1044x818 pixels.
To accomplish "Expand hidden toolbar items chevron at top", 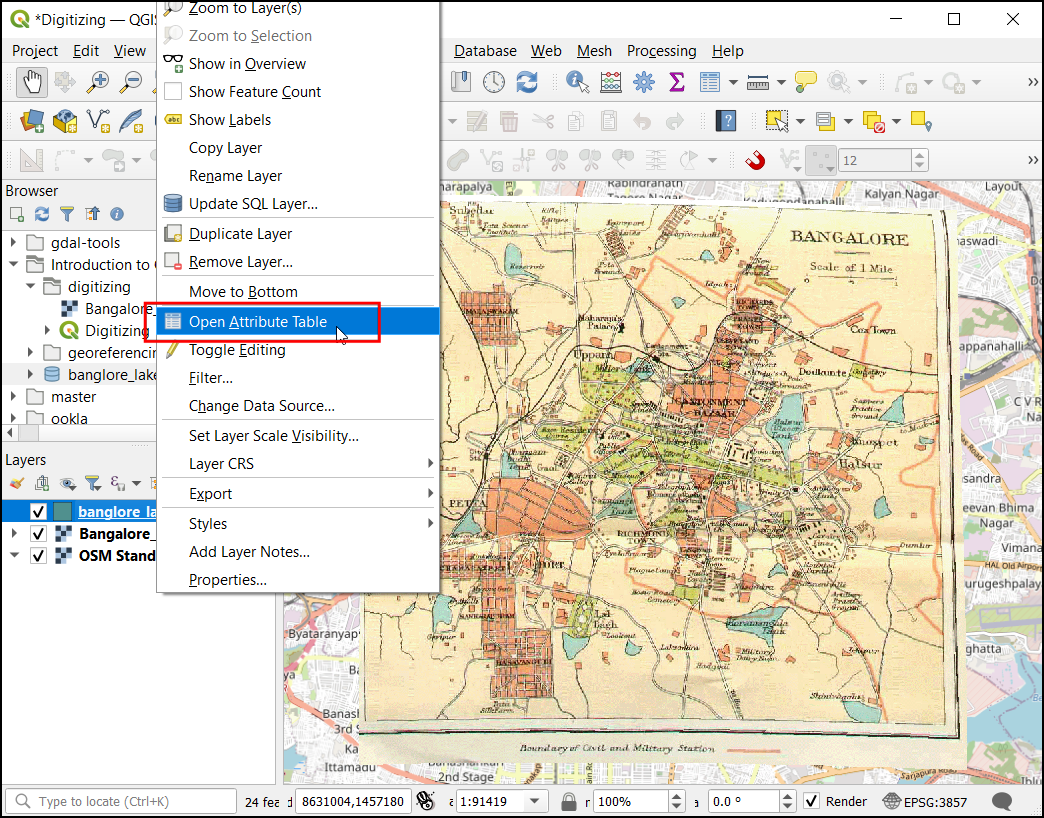I will 1033,83.
